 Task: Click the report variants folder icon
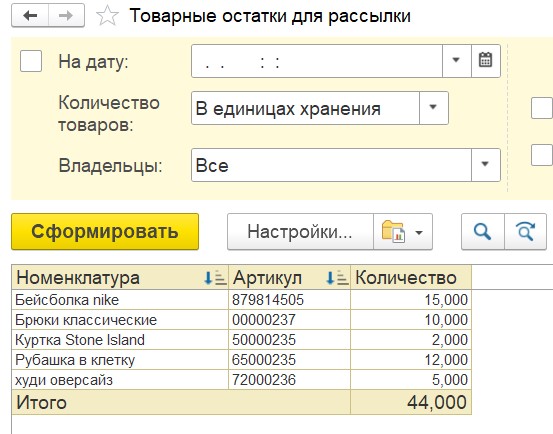tap(393, 232)
